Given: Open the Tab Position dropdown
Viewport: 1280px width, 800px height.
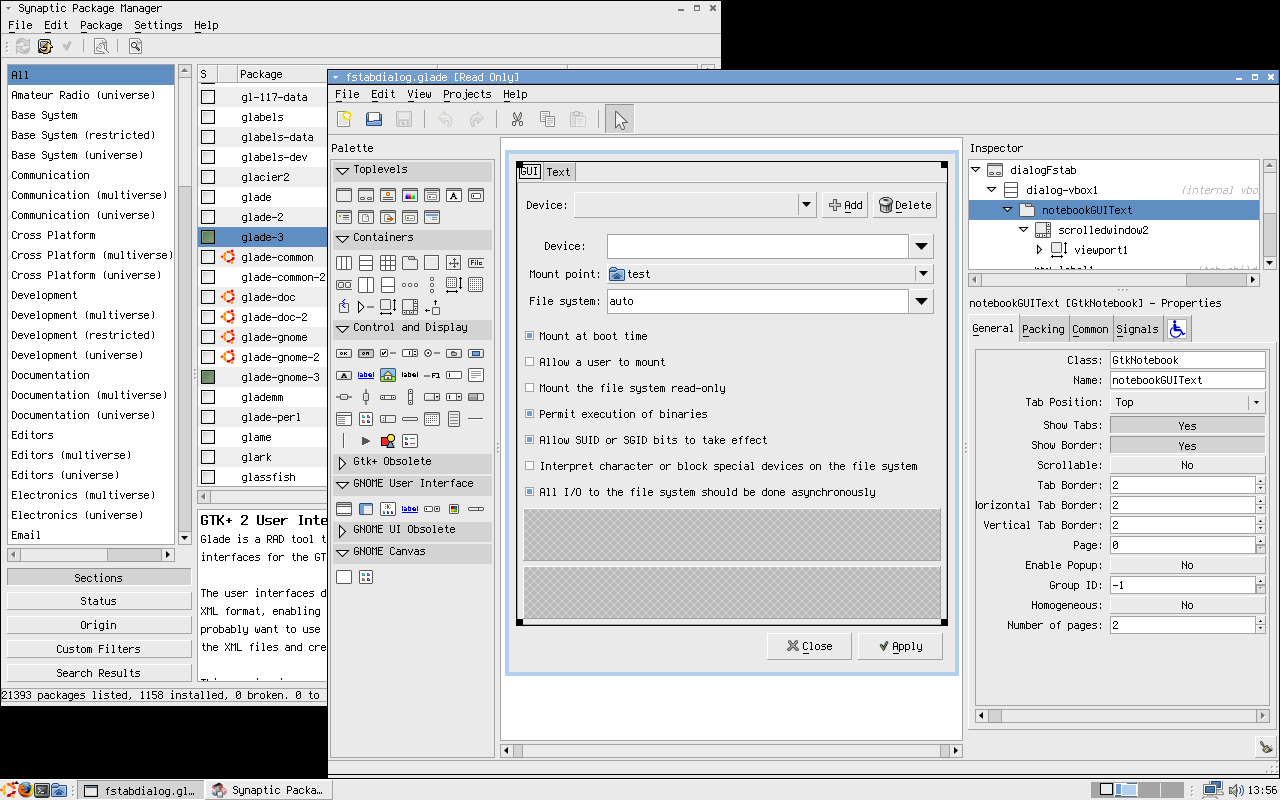Looking at the screenshot, I should (x=1188, y=402).
